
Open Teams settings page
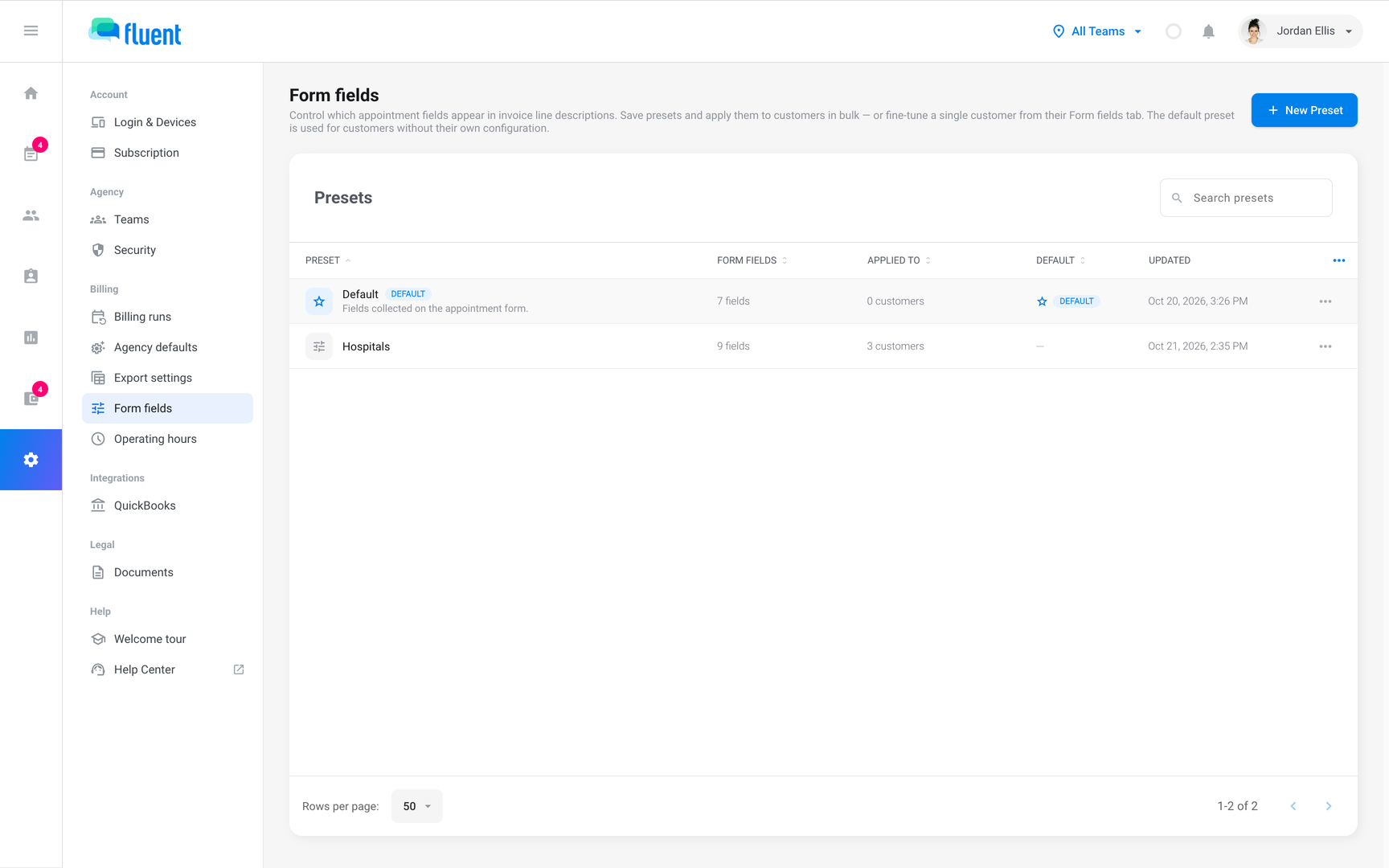pos(167,219)
